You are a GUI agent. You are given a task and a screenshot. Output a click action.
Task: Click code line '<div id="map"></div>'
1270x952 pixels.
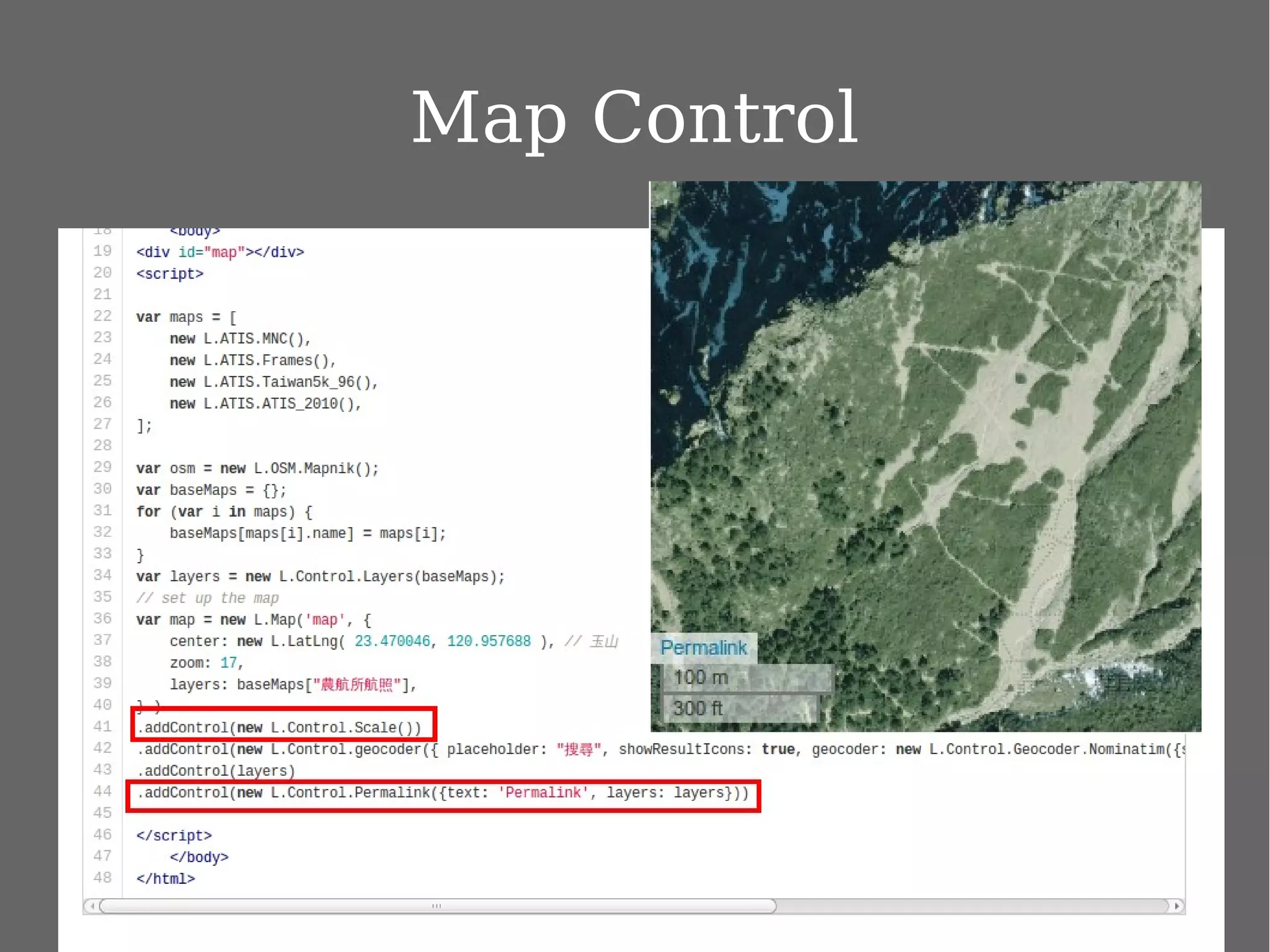220,252
